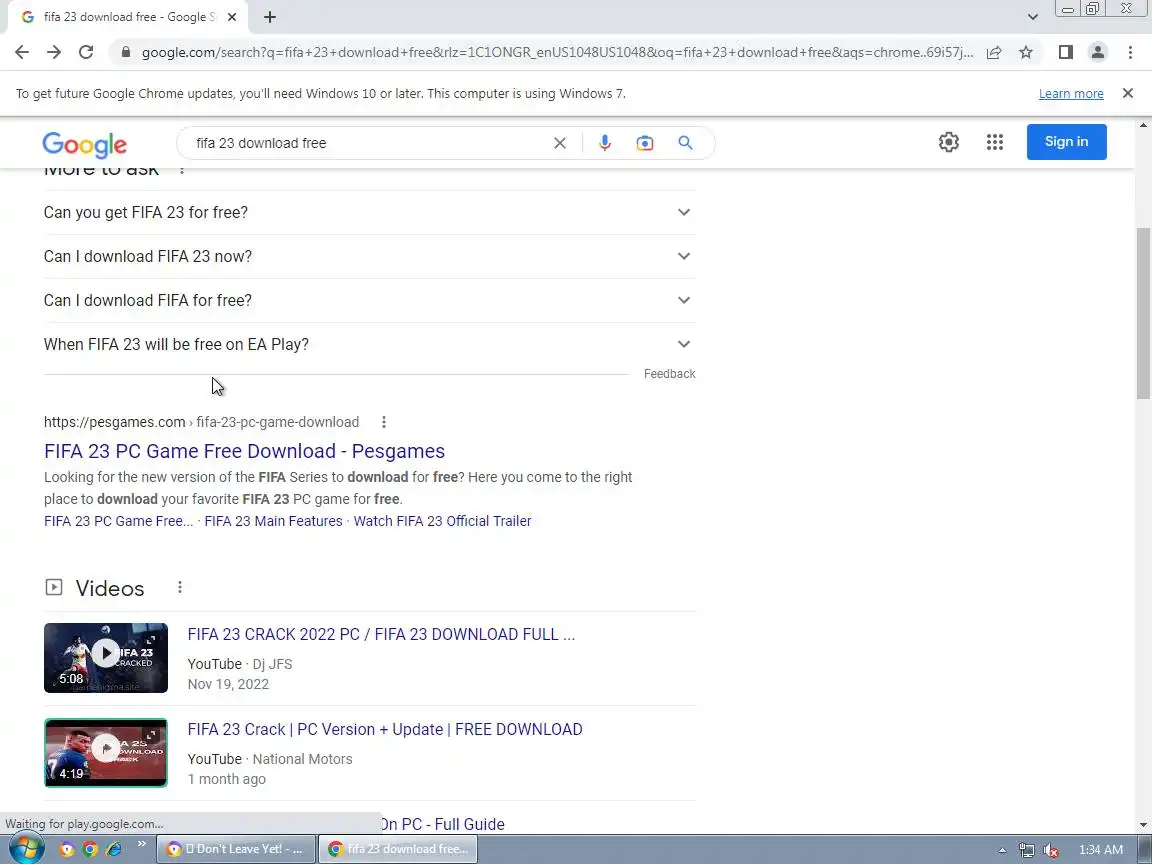Go back with the browser back arrow

(x=22, y=52)
